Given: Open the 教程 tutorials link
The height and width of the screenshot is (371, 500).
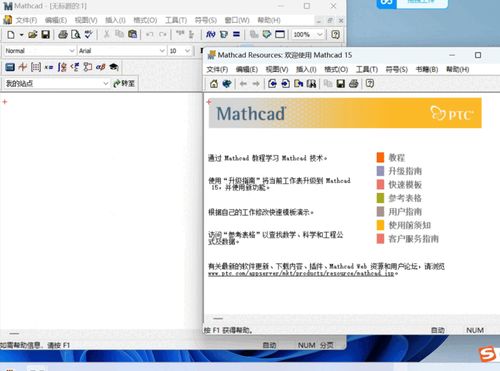Looking at the screenshot, I should coord(397,157).
